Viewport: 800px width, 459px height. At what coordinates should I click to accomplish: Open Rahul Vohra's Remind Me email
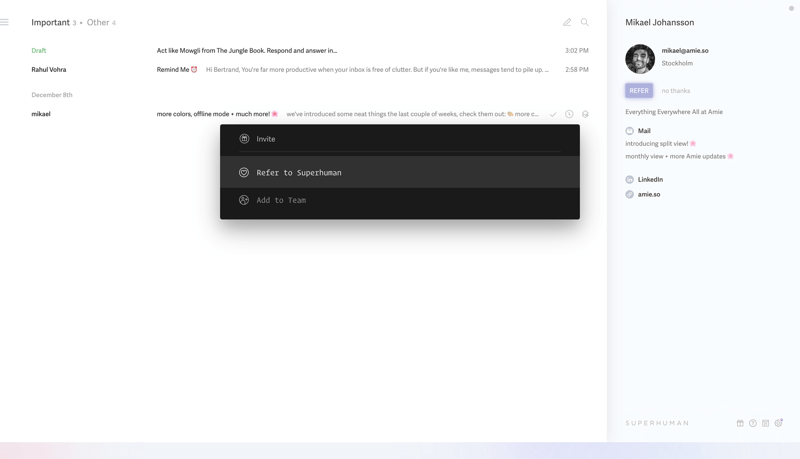[310, 69]
